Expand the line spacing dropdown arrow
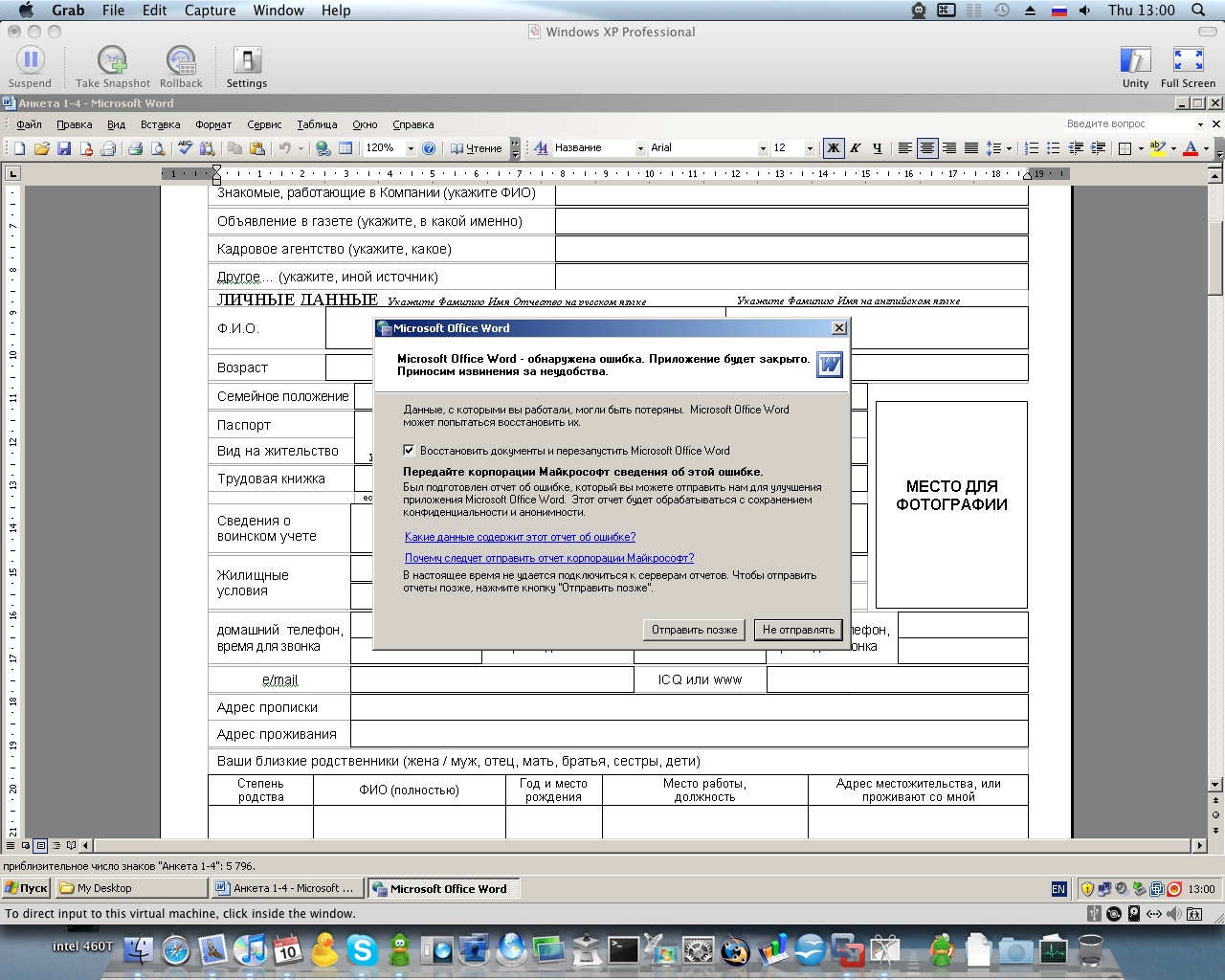1225x980 pixels. pyautogui.click(x=1010, y=148)
